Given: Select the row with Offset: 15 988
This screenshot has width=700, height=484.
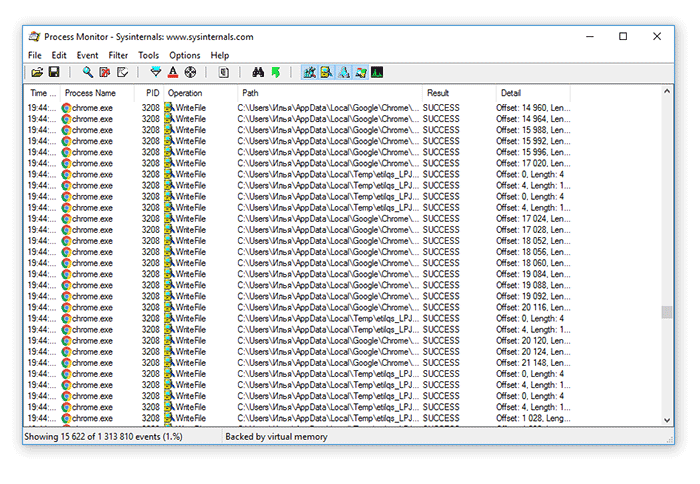Looking at the screenshot, I should coord(299,130).
